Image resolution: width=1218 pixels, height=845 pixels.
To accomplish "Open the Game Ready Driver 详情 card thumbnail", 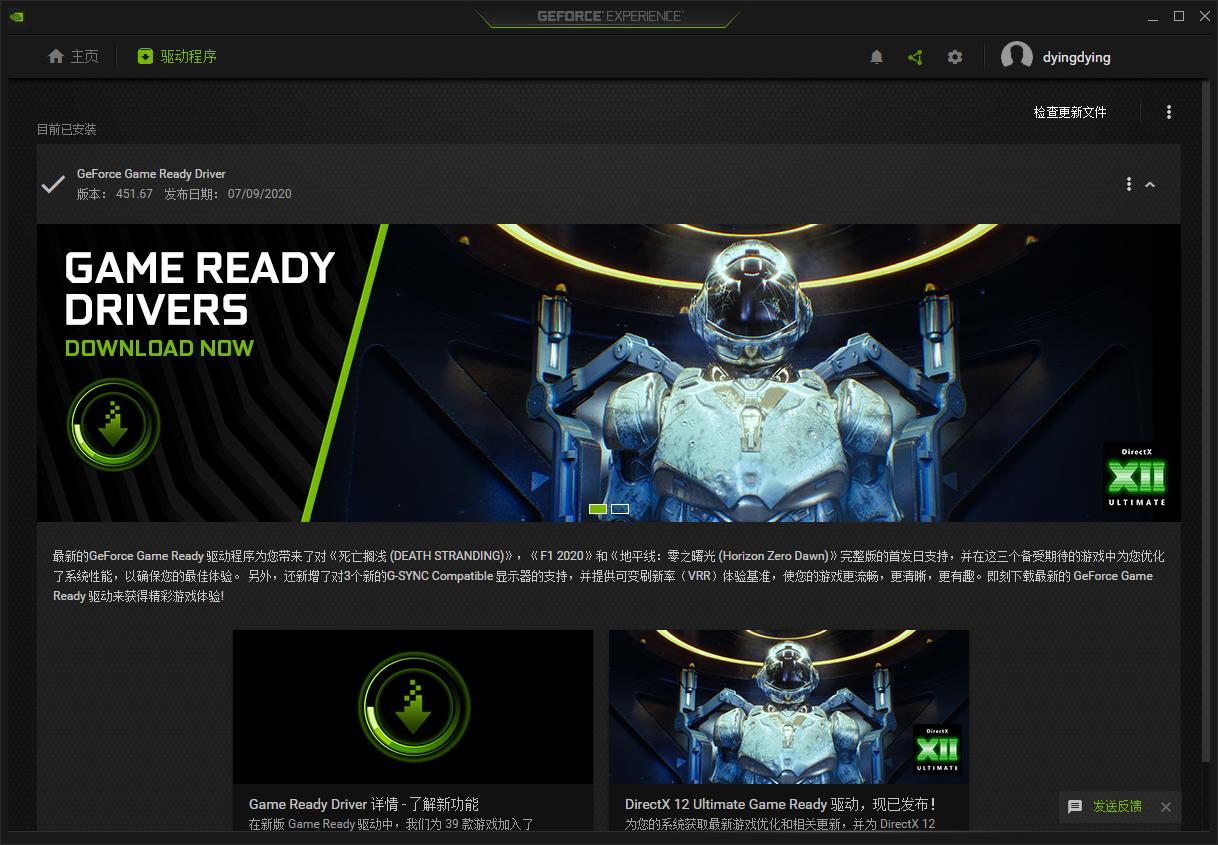I will 413,707.
